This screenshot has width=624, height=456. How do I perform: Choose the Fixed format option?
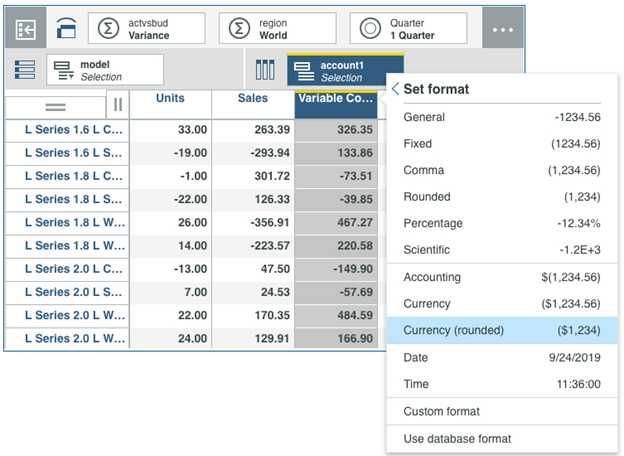(502, 144)
